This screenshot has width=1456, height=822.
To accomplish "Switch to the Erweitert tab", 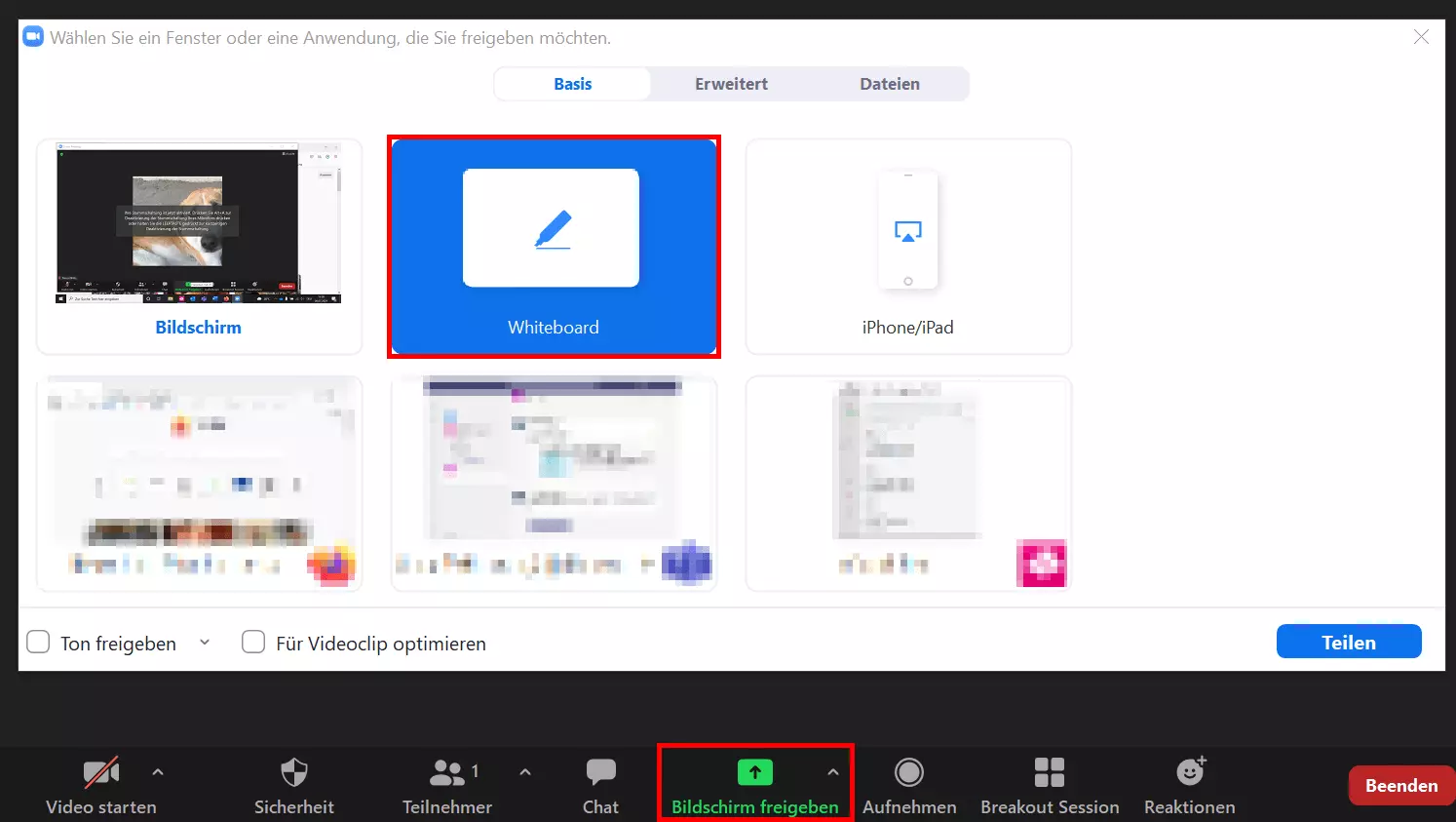I will click(731, 84).
